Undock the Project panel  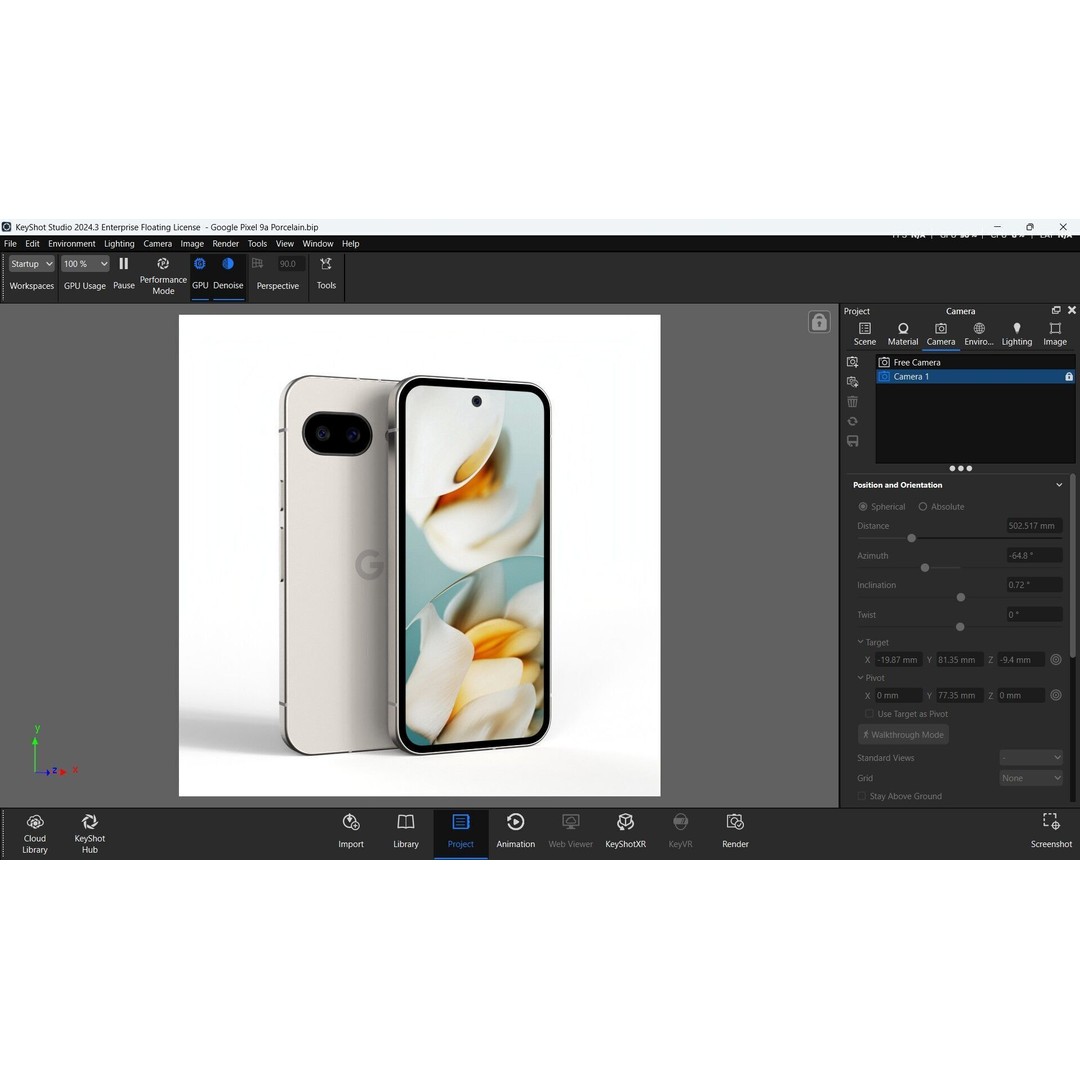pyautogui.click(x=1056, y=311)
